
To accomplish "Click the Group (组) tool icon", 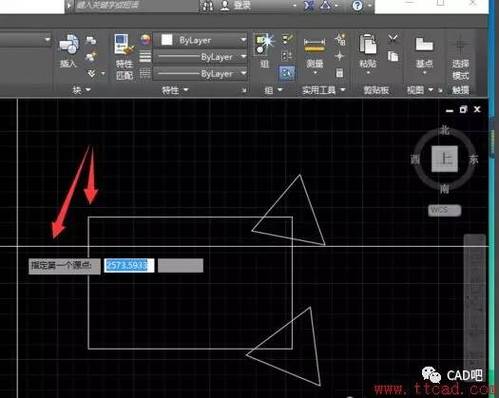I will point(264,44).
